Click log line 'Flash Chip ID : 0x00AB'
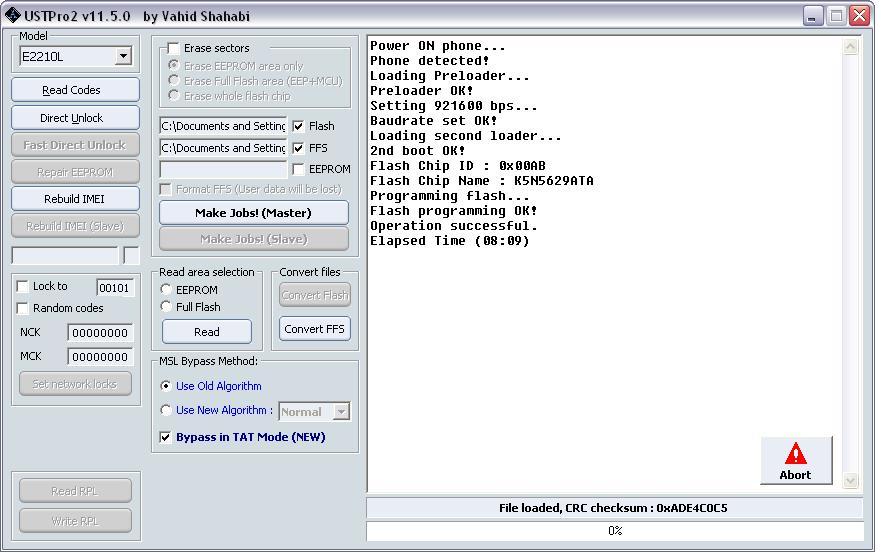877x552 pixels. (458, 166)
